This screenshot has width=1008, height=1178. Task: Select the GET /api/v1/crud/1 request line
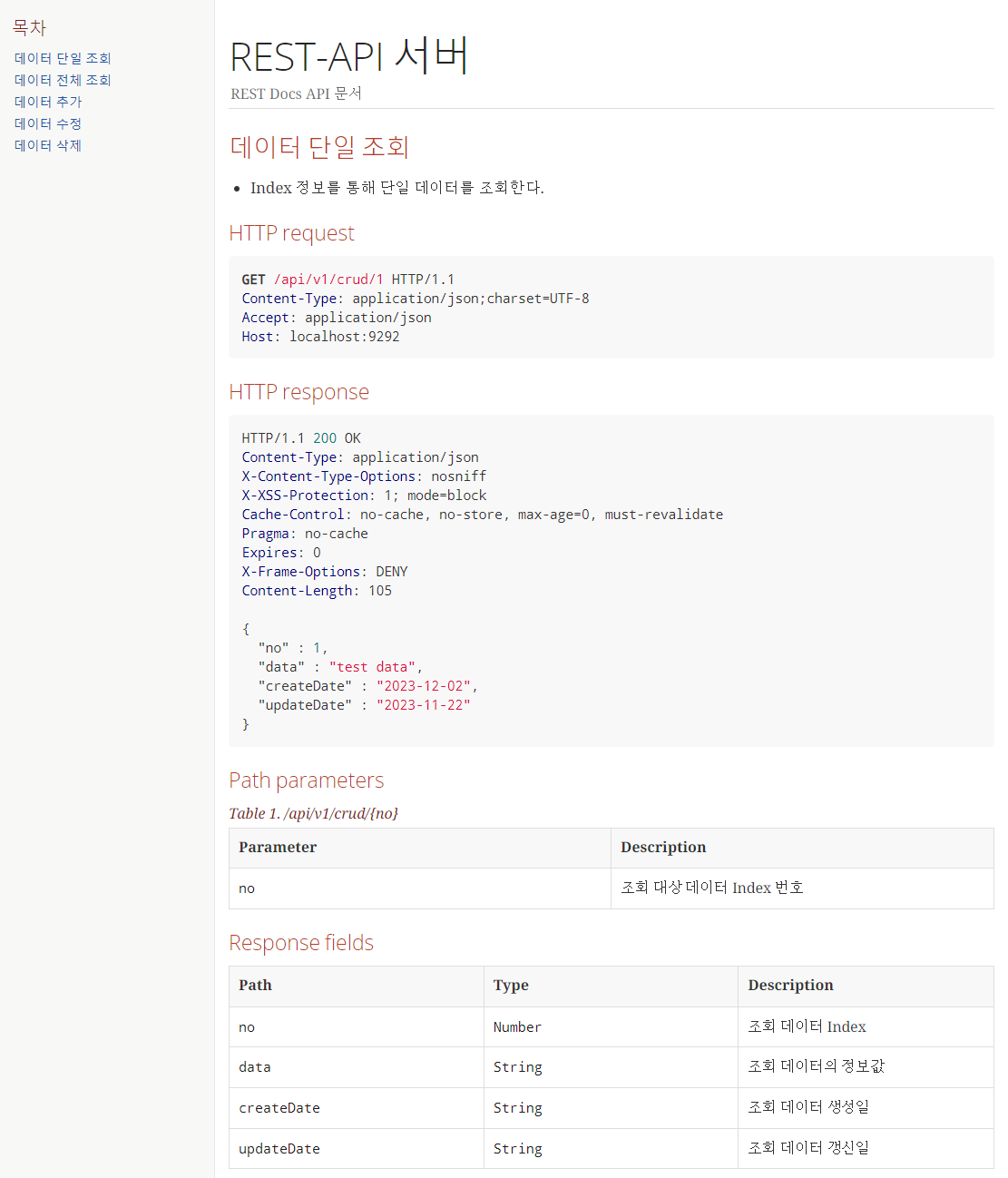tap(348, 280)
